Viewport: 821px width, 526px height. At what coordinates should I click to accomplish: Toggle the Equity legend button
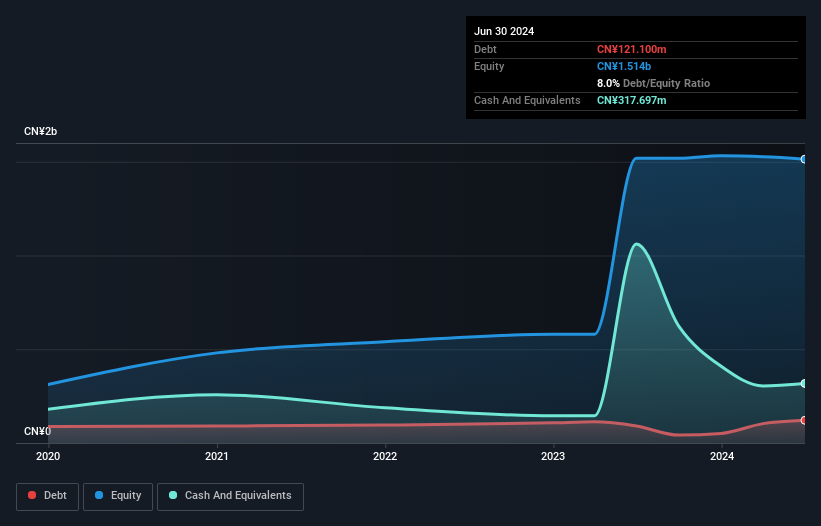click(118, 496)
